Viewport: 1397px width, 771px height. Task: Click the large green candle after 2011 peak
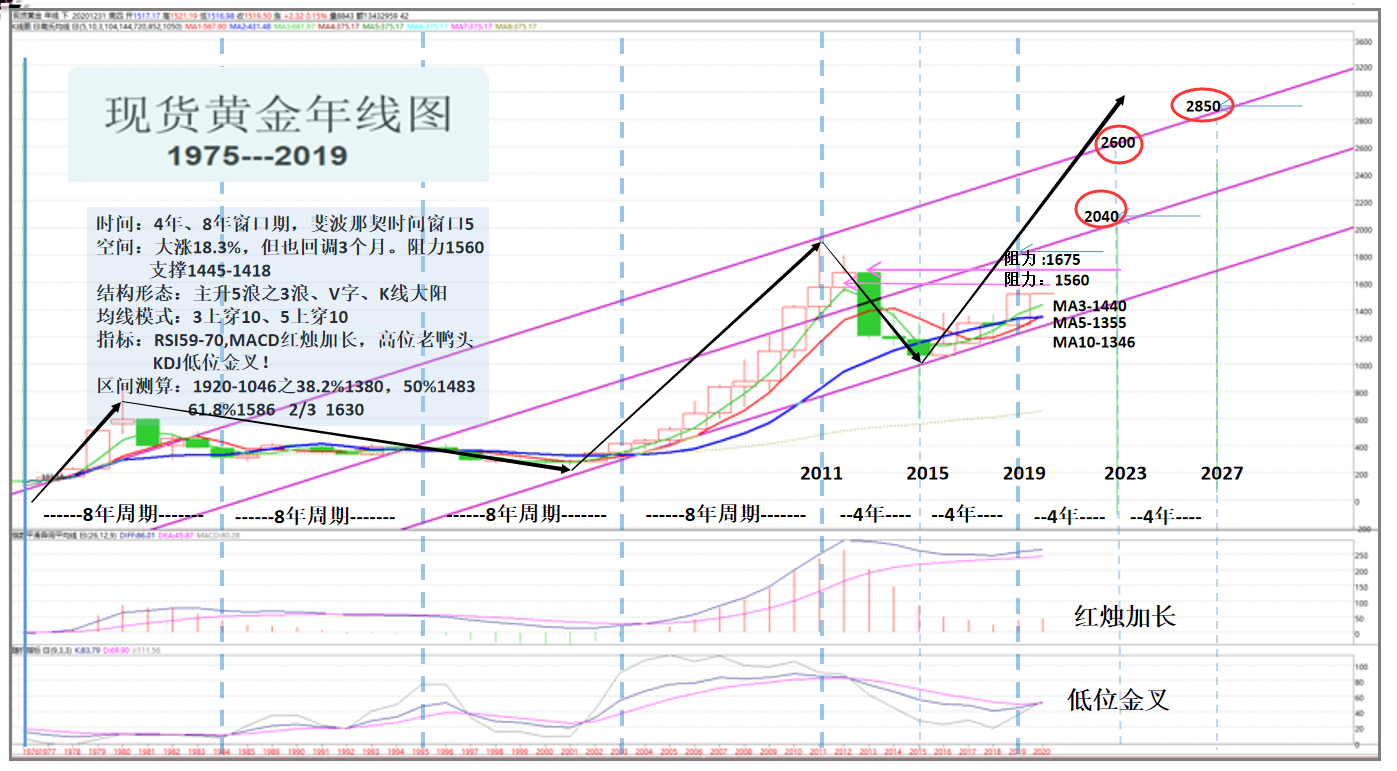pos(867,304)
